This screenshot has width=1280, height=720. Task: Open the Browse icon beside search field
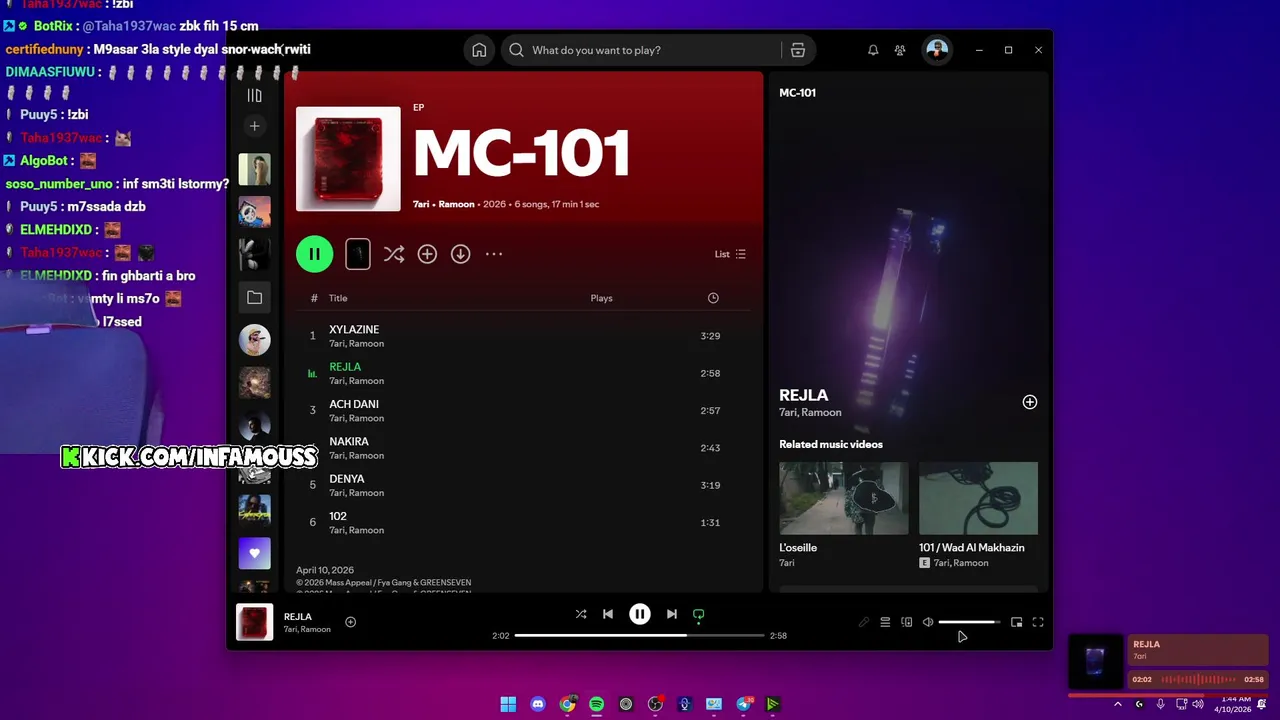pyautogui.click(x=797, y=50)
